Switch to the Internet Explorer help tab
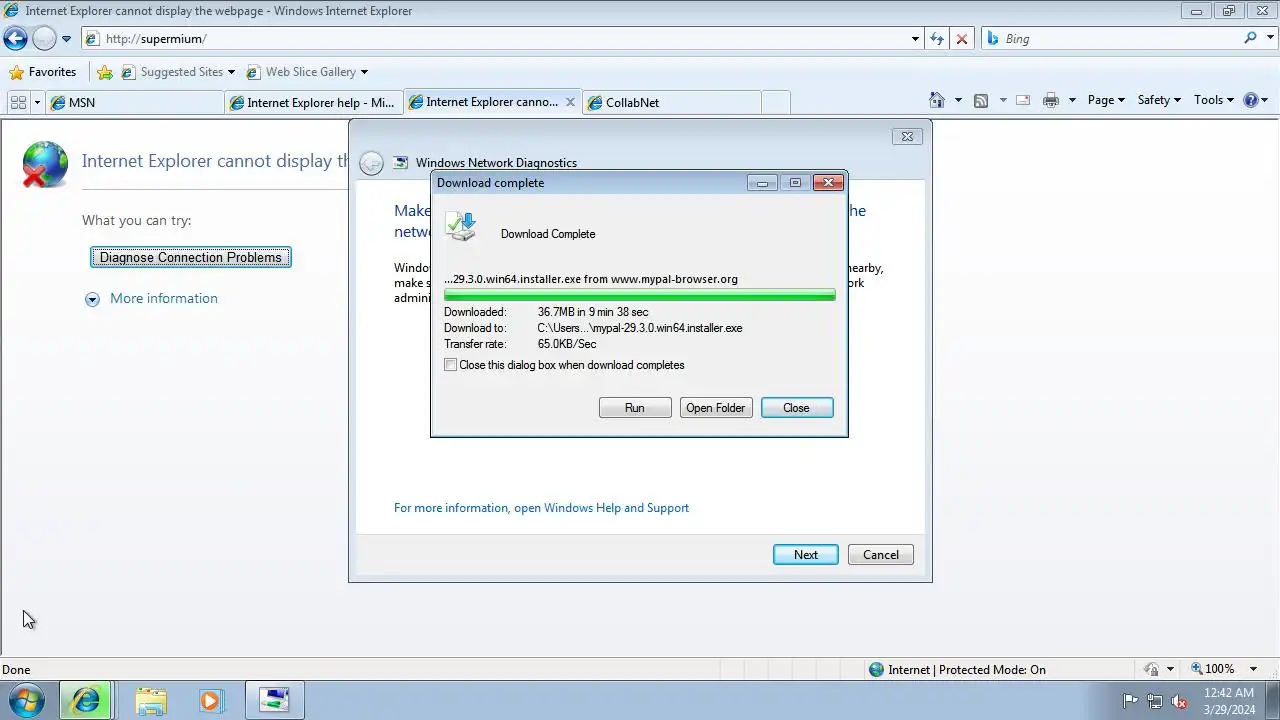1280x720 pixels. 313,102
